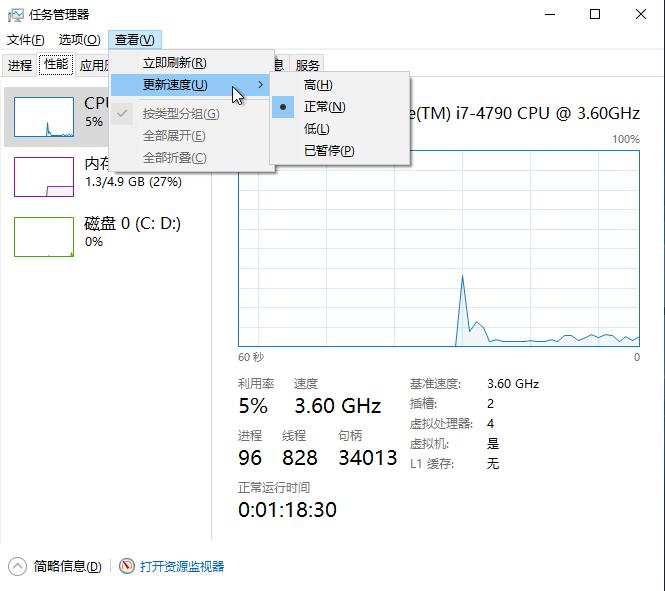Switch to the 进程 tab

(x=20, y=65)
